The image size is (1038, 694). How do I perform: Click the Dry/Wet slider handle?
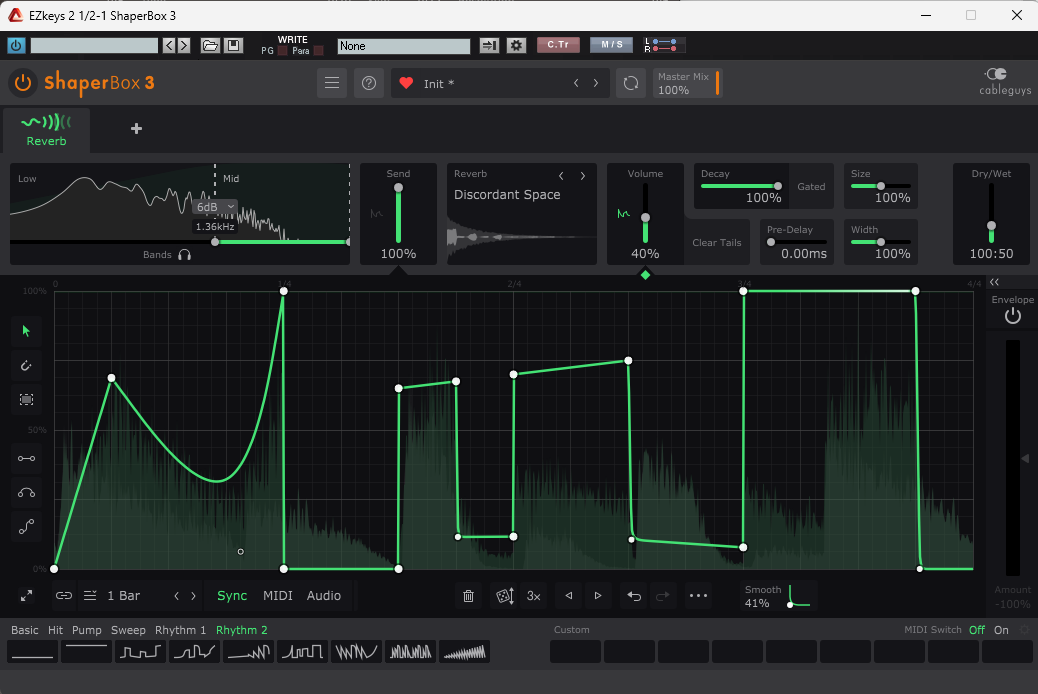[992, 226]
